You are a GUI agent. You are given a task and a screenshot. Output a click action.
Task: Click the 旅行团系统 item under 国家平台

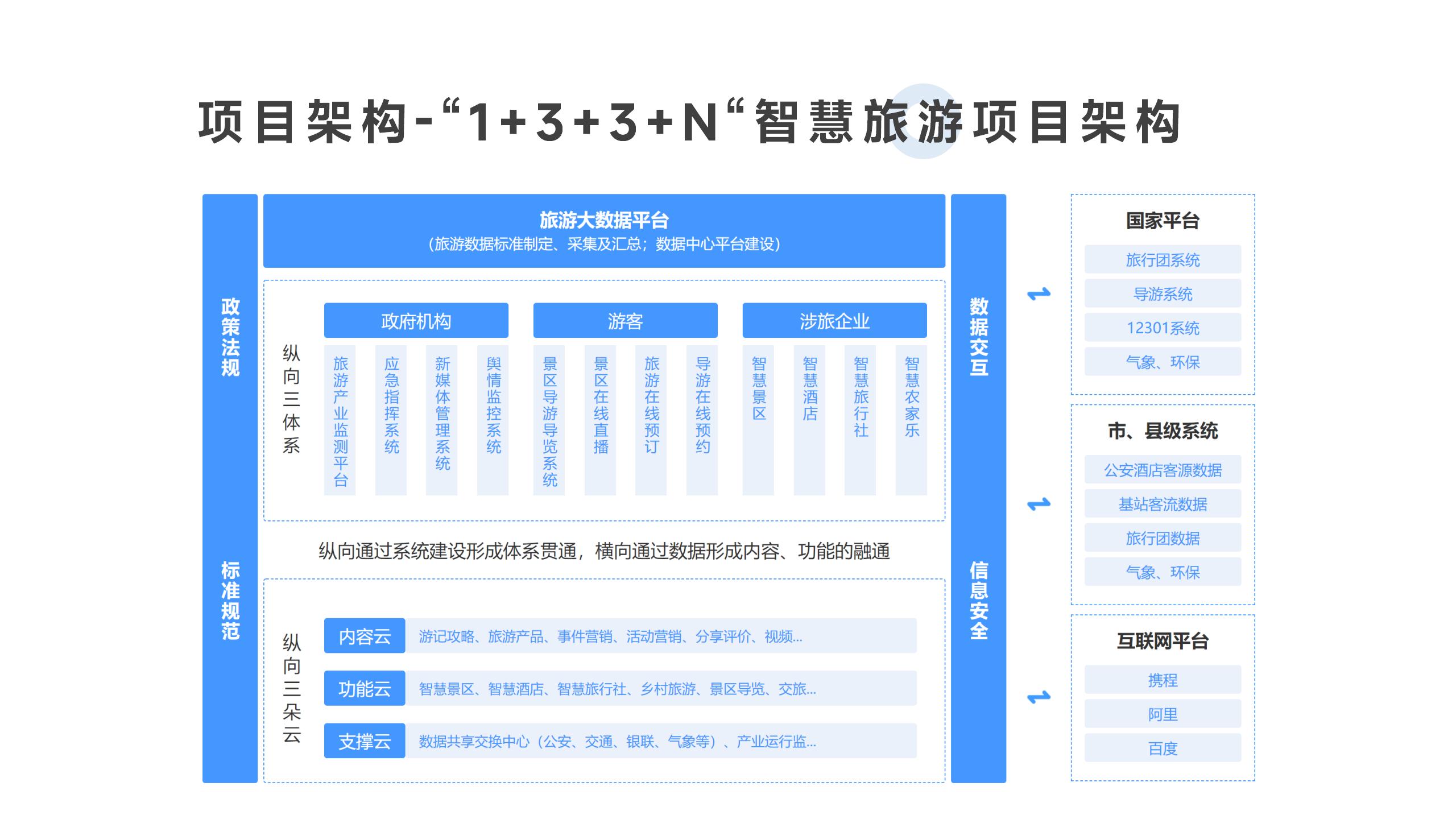1163,260
